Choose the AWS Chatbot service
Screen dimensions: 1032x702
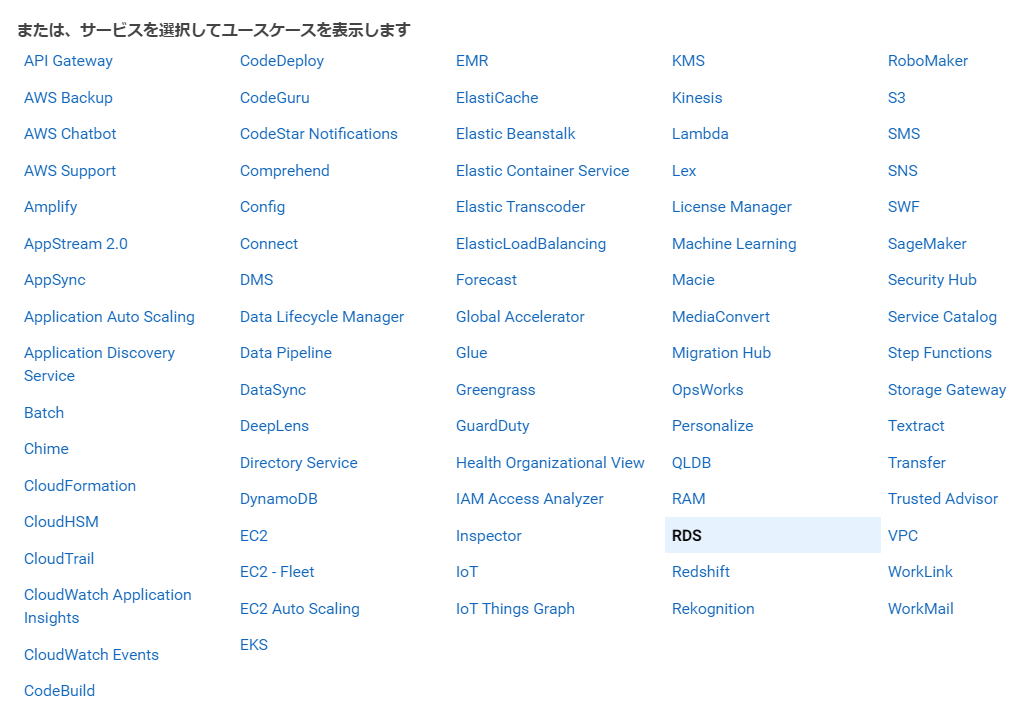[70, 134]
